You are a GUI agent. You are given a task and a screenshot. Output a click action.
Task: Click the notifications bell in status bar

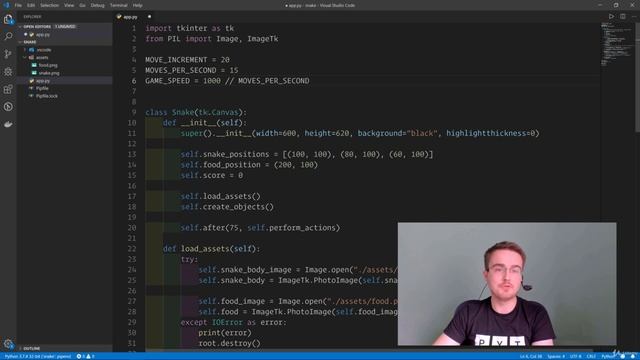[x=633, y=356]
